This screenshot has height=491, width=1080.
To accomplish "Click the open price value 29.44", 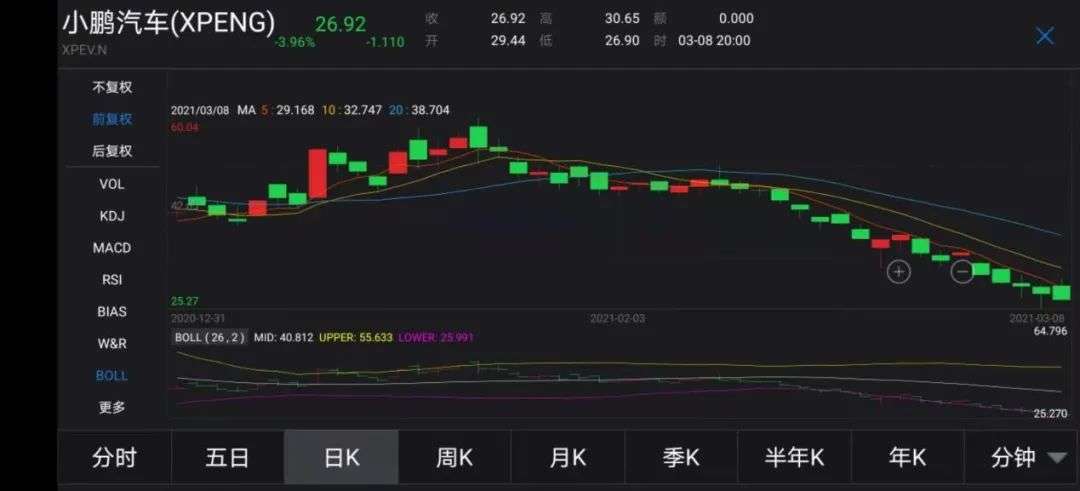I will click(508, 41).
